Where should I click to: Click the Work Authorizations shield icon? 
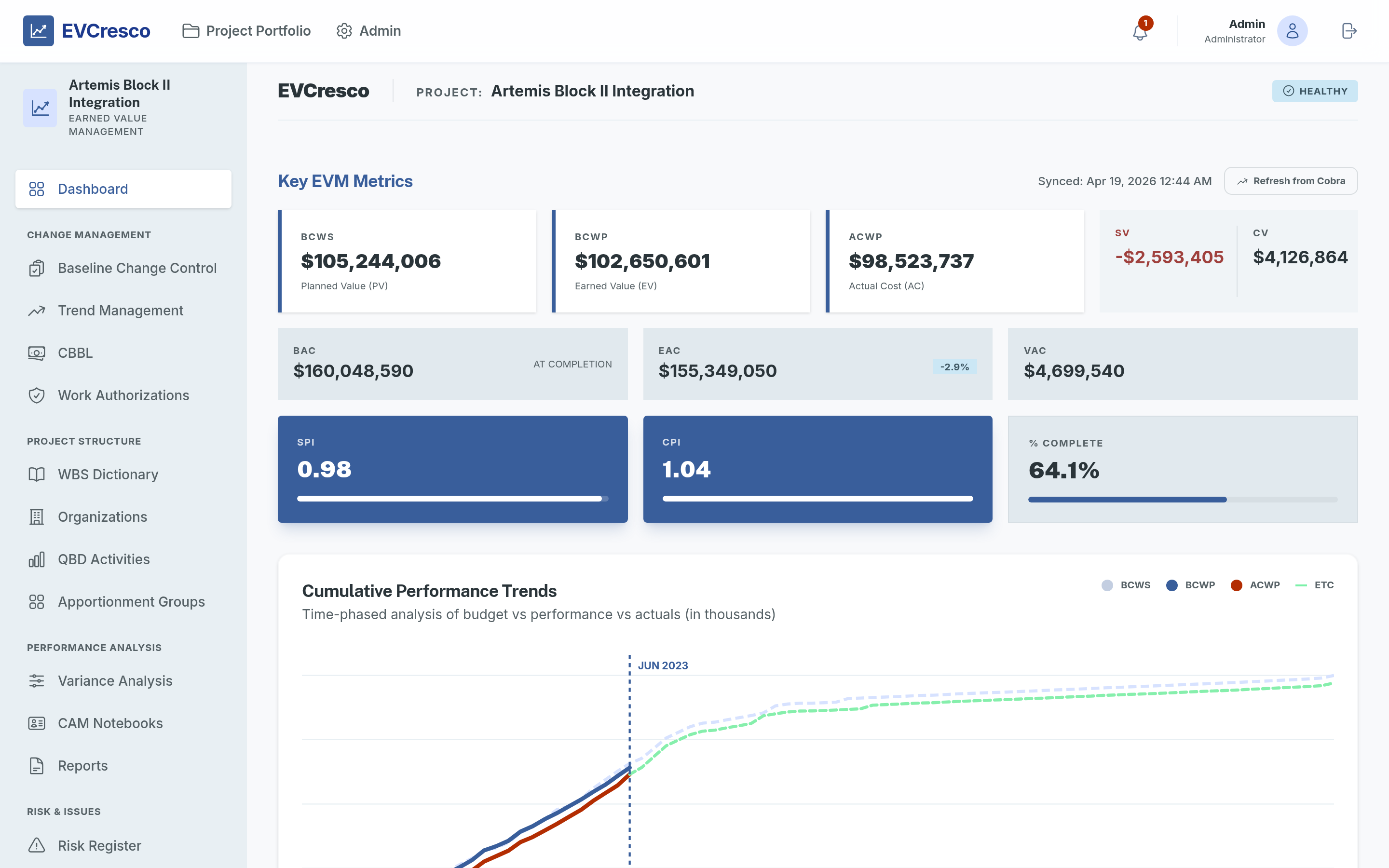37,395
